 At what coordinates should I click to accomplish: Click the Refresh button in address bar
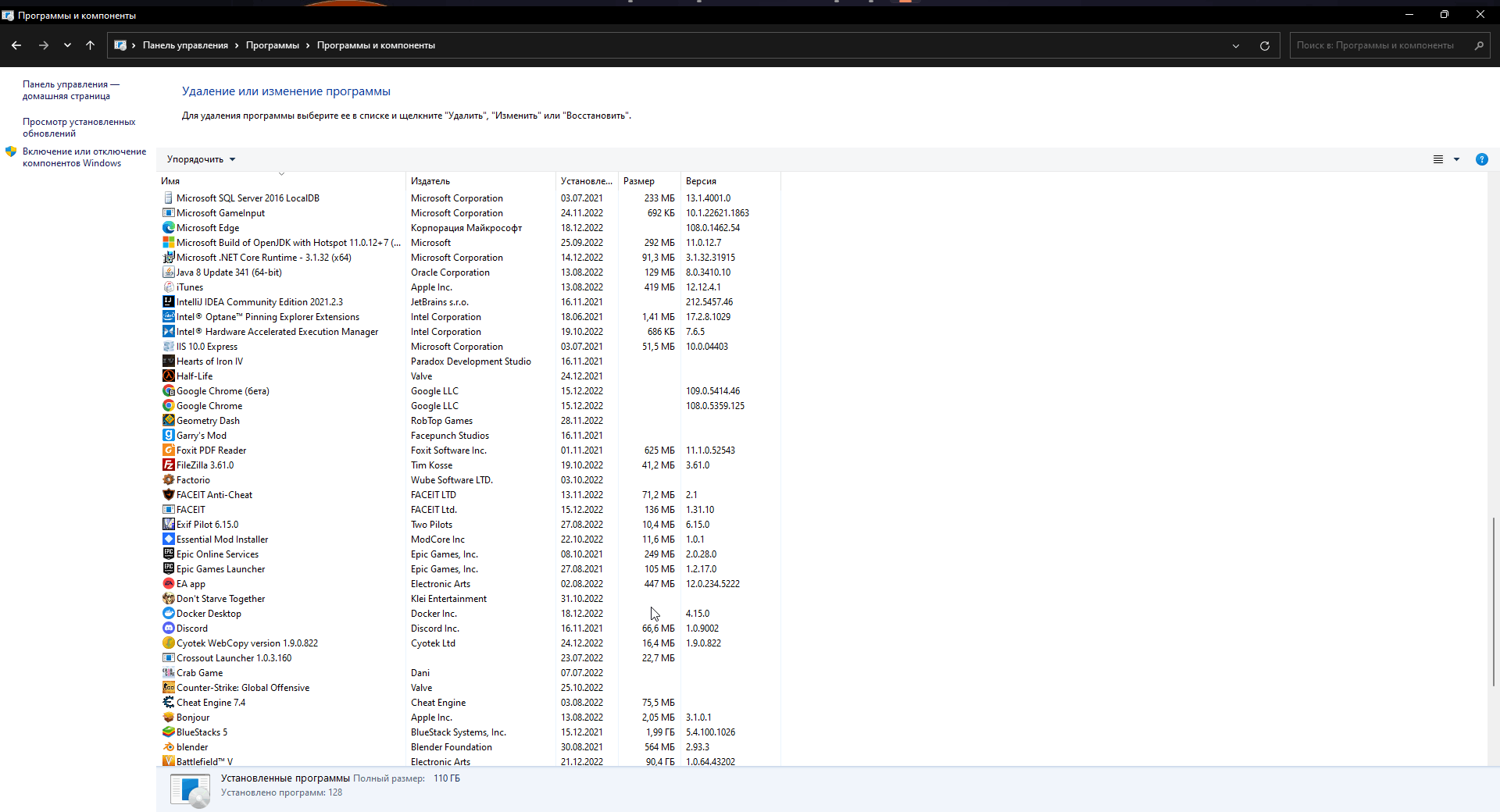pos(1265,45)
